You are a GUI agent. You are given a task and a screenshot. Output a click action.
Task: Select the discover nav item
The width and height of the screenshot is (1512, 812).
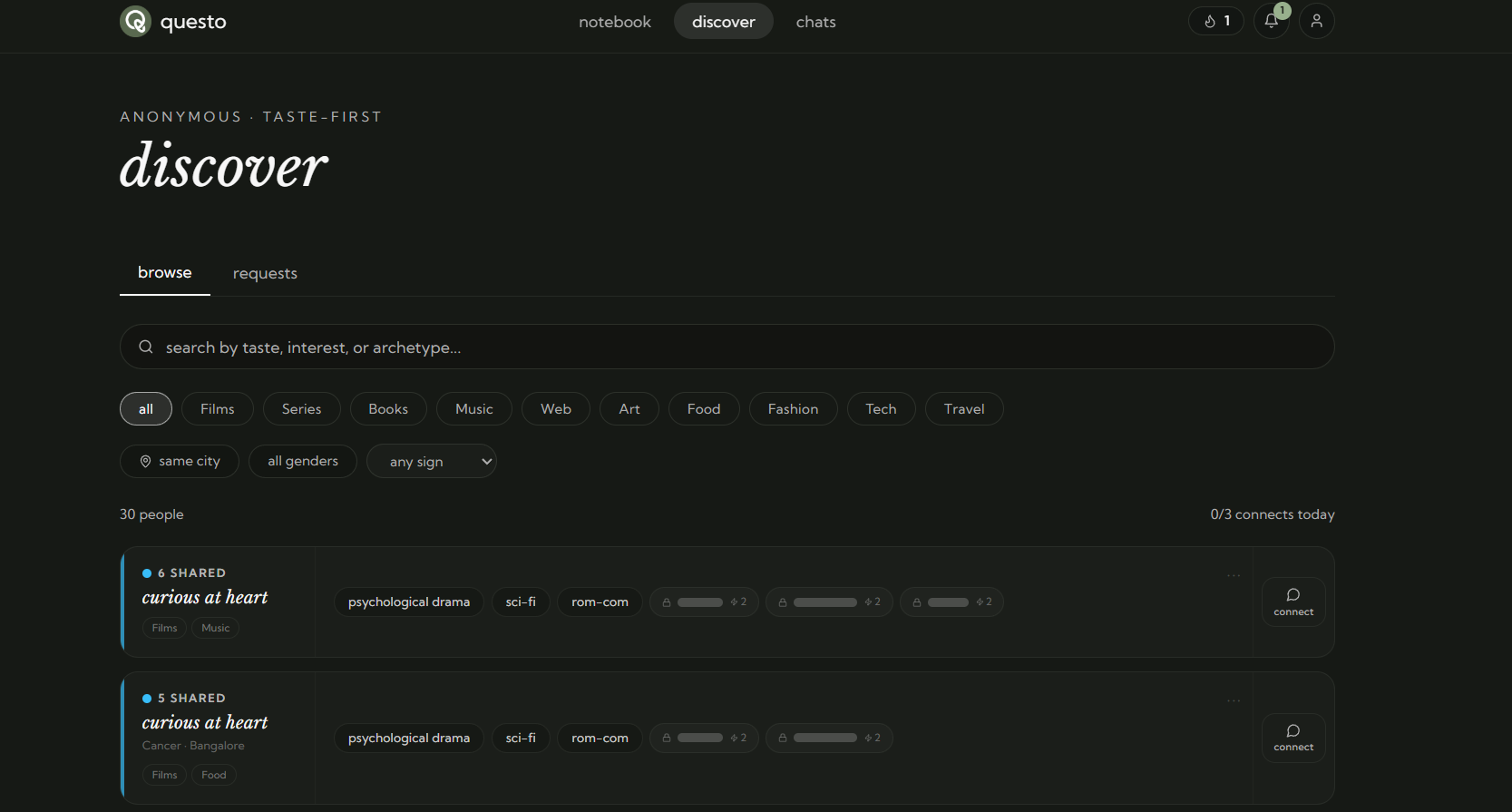click(724, 22)
